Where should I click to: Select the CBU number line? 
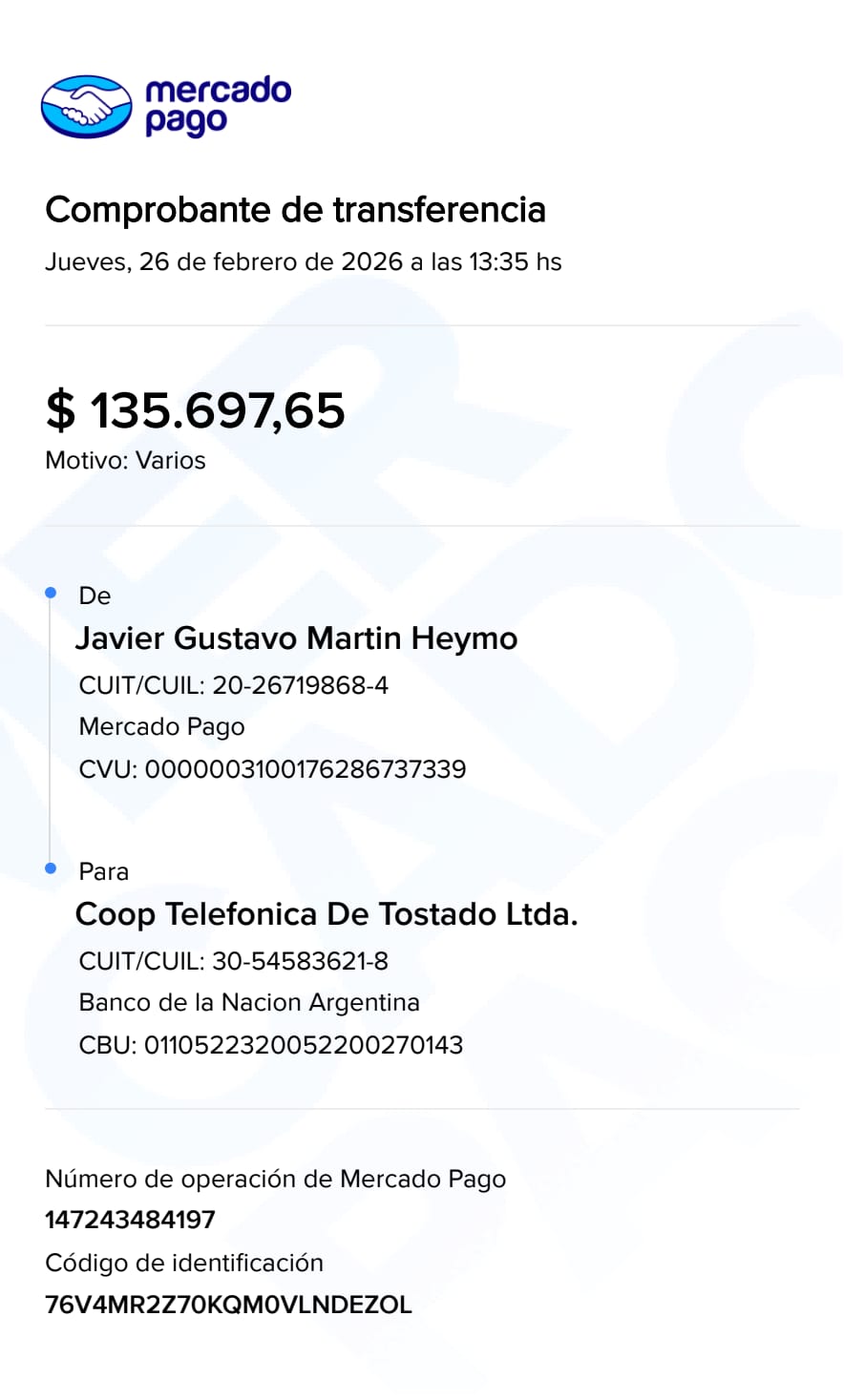pos(270,1044)
